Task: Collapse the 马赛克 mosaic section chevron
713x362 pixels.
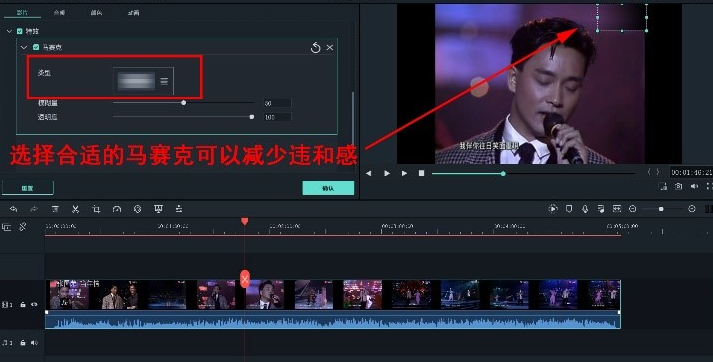Action: 24,47
